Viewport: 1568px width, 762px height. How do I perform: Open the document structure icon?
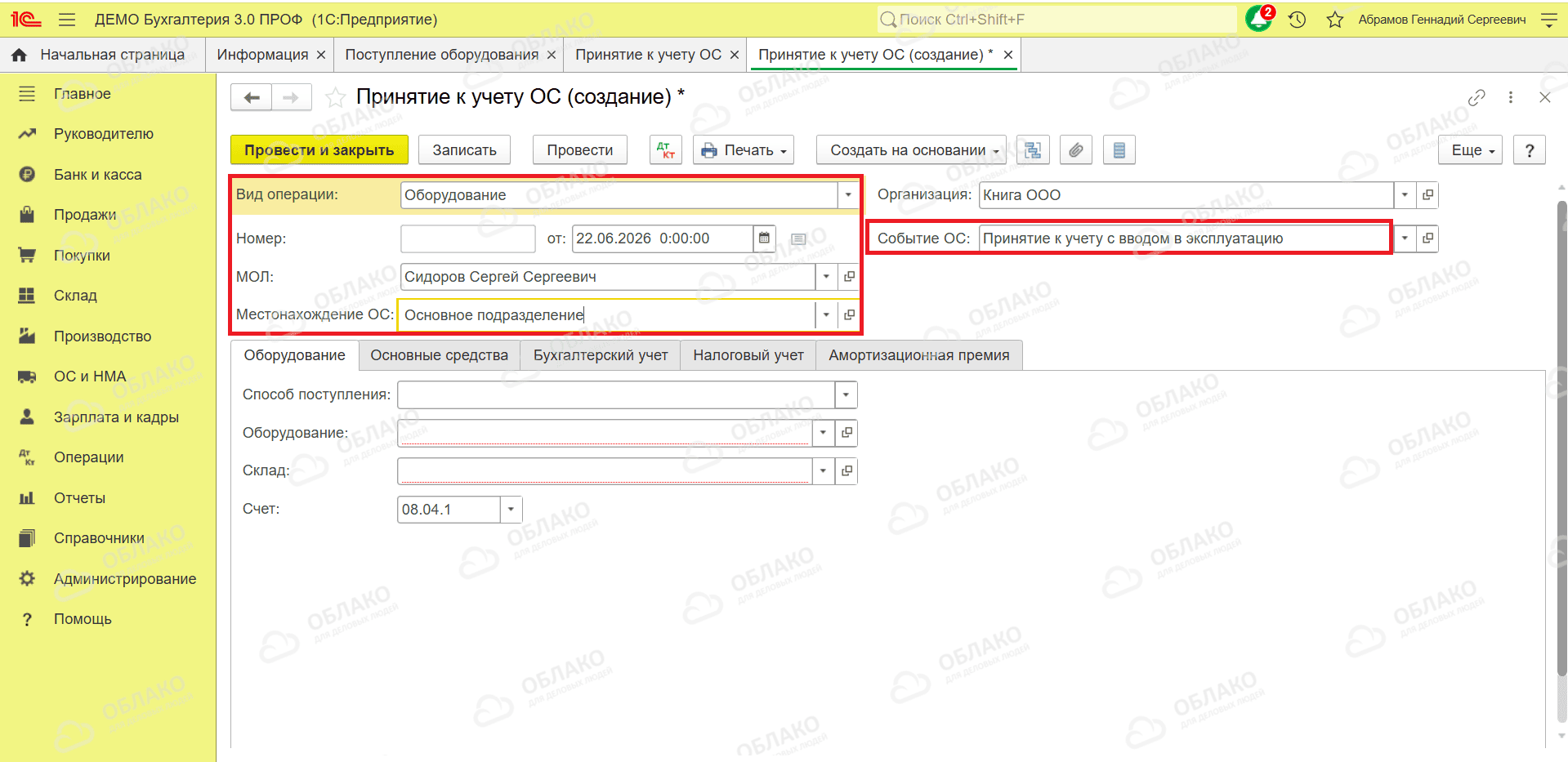pyautogui.click(x=1033, y=150)
